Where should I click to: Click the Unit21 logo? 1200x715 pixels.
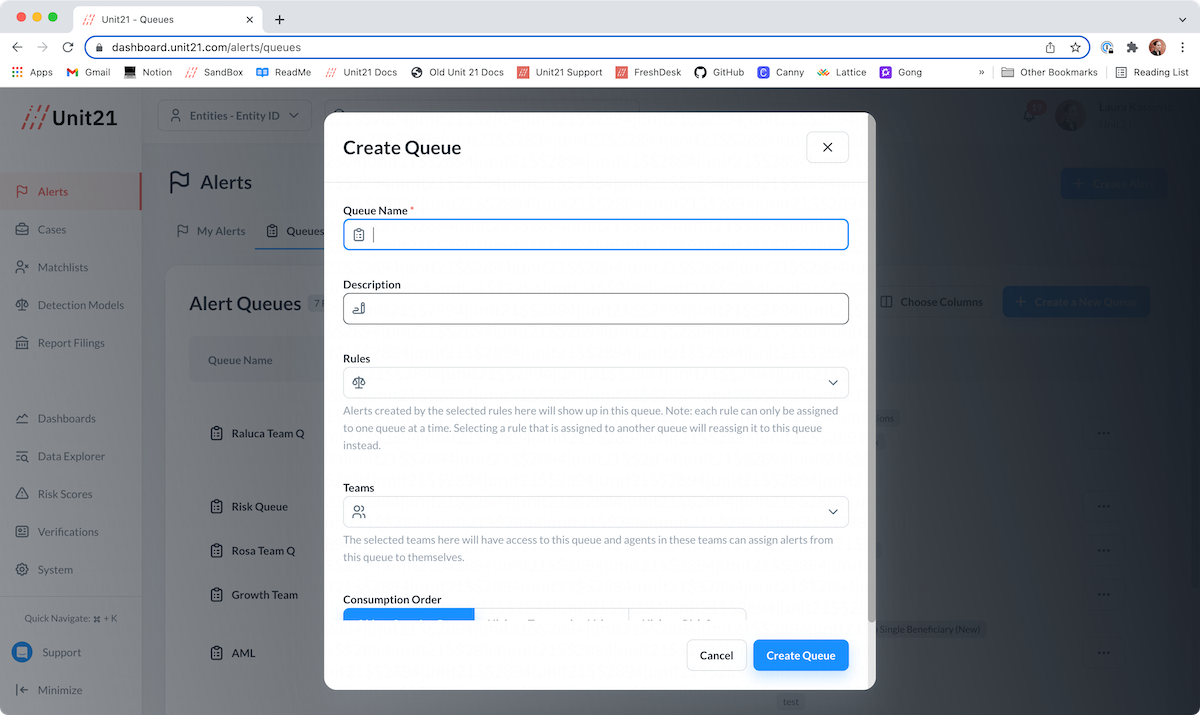pyautogui.click(x=70, y=117)
